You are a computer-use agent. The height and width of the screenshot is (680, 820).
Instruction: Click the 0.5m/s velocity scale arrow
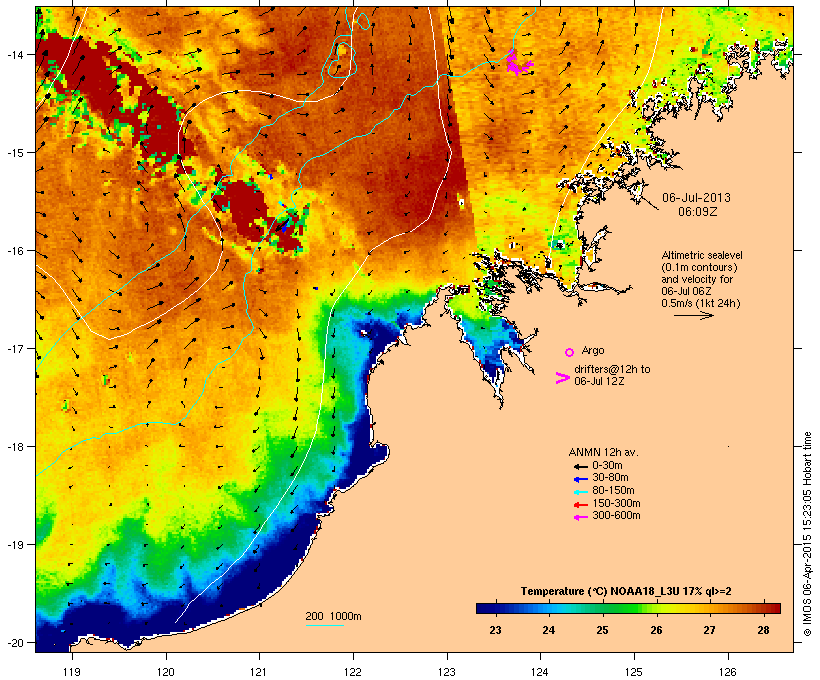click(x=693, y=315)
